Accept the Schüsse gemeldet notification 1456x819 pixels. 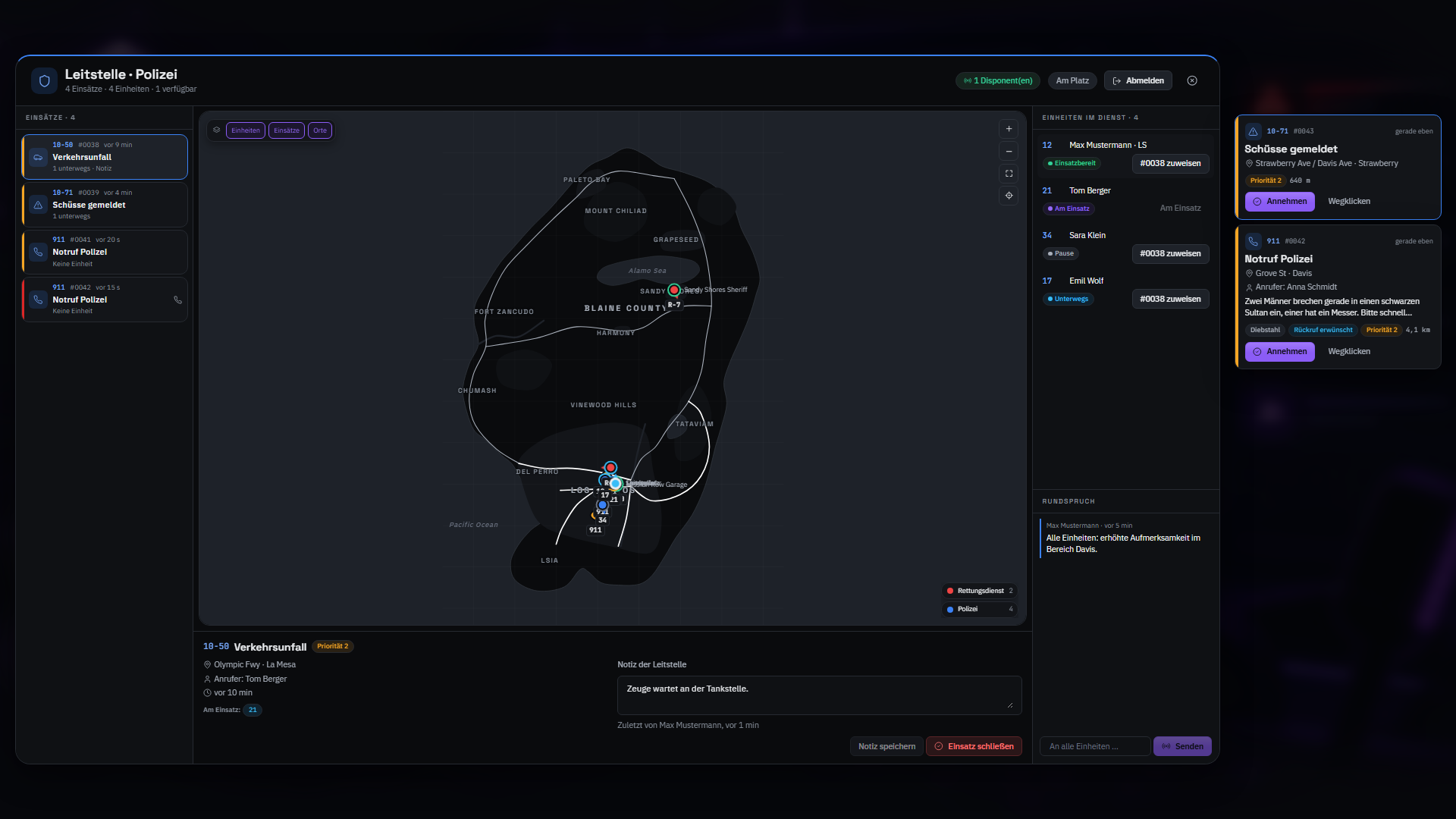click(1279, 202)
